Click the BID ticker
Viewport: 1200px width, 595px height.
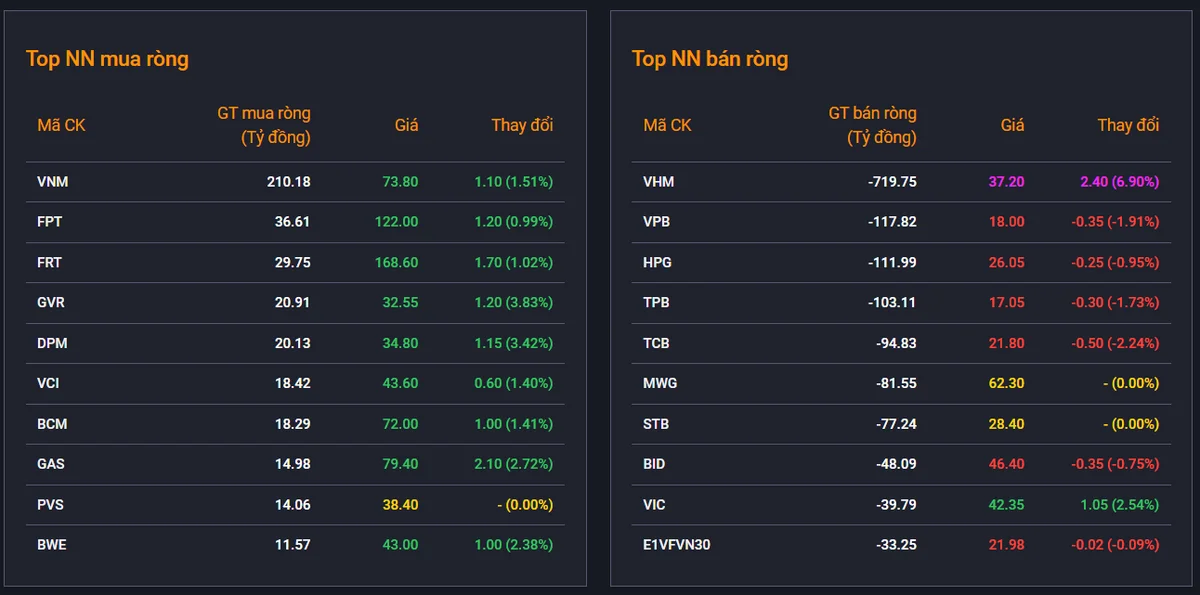pos(655,464)
